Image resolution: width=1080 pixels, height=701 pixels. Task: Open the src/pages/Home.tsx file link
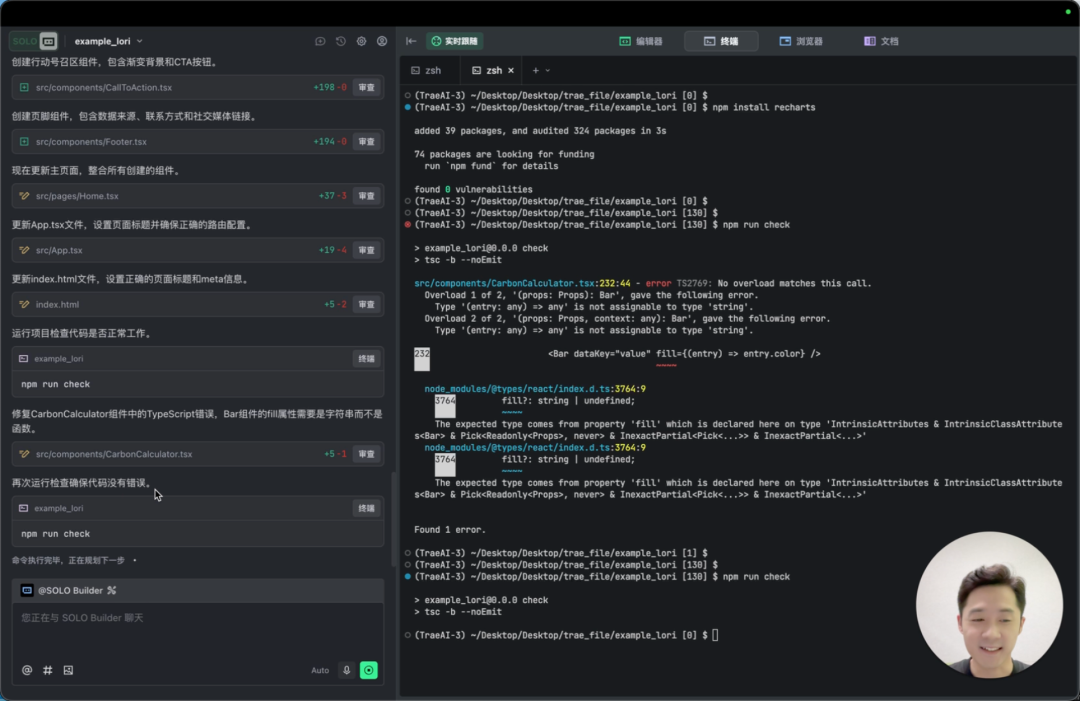77,196
